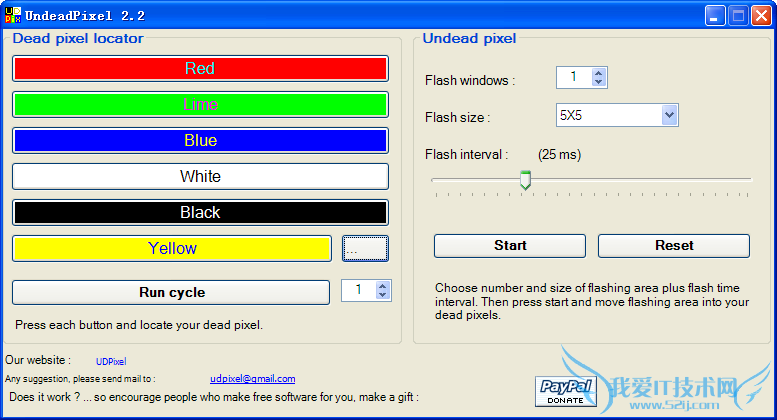This screenshot has width=777, height=420.
Task: Open the UDPixel website link
Action: point(111,362)
